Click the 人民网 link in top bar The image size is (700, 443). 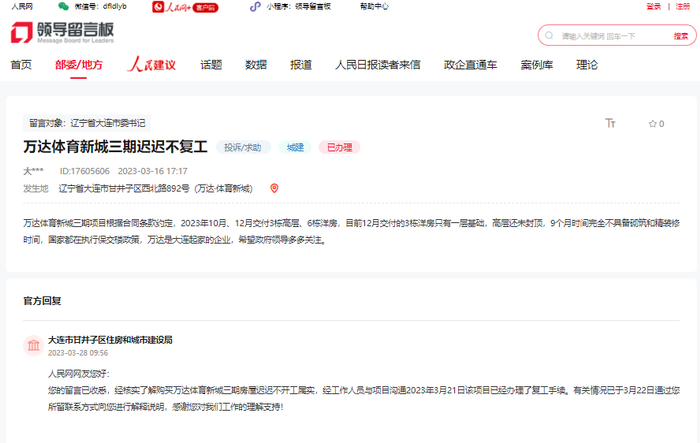click(22, 7)
